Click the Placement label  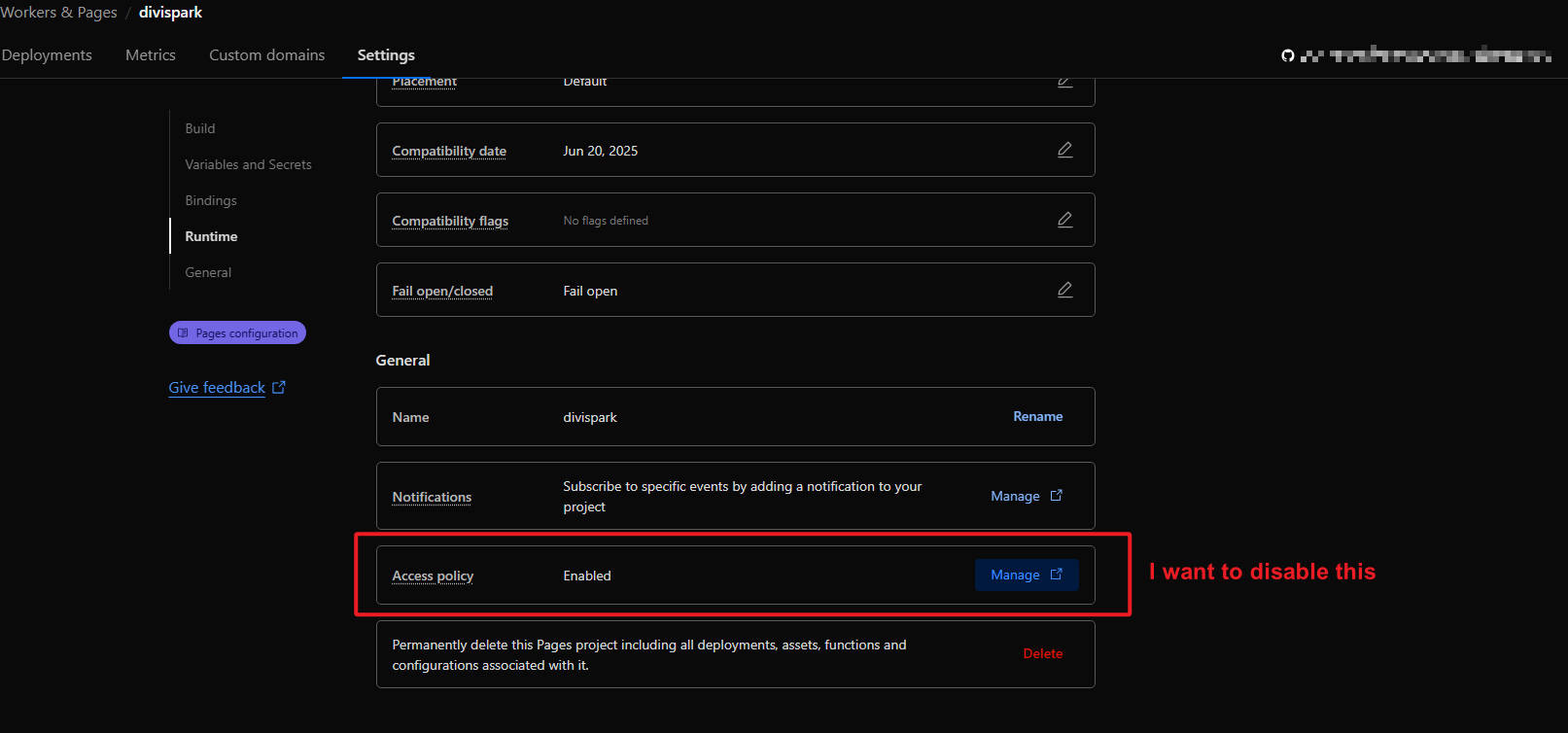tap(424, 82)
